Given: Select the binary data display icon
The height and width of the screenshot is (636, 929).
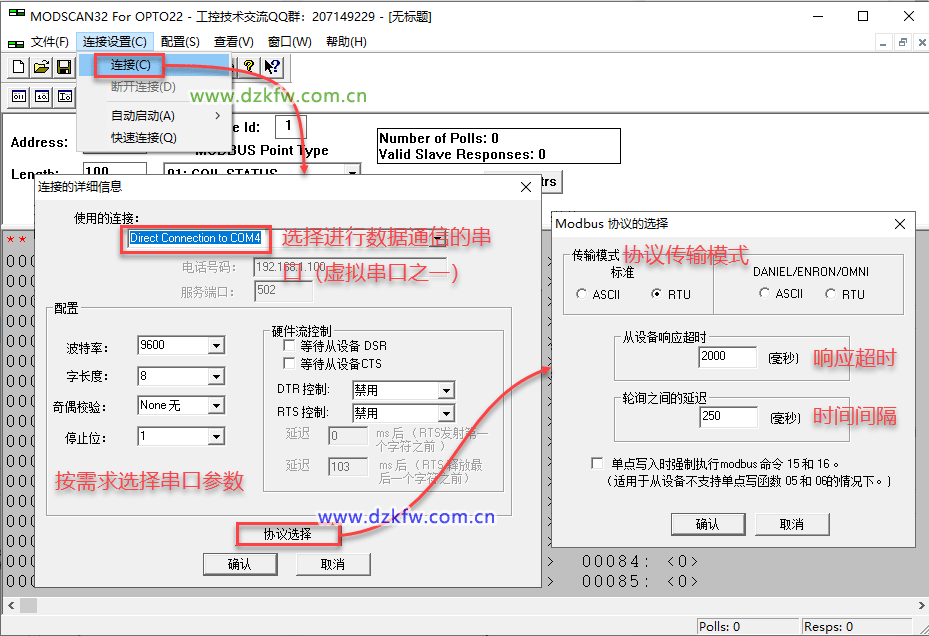Looking at the screenshot, I should point(18,97).
